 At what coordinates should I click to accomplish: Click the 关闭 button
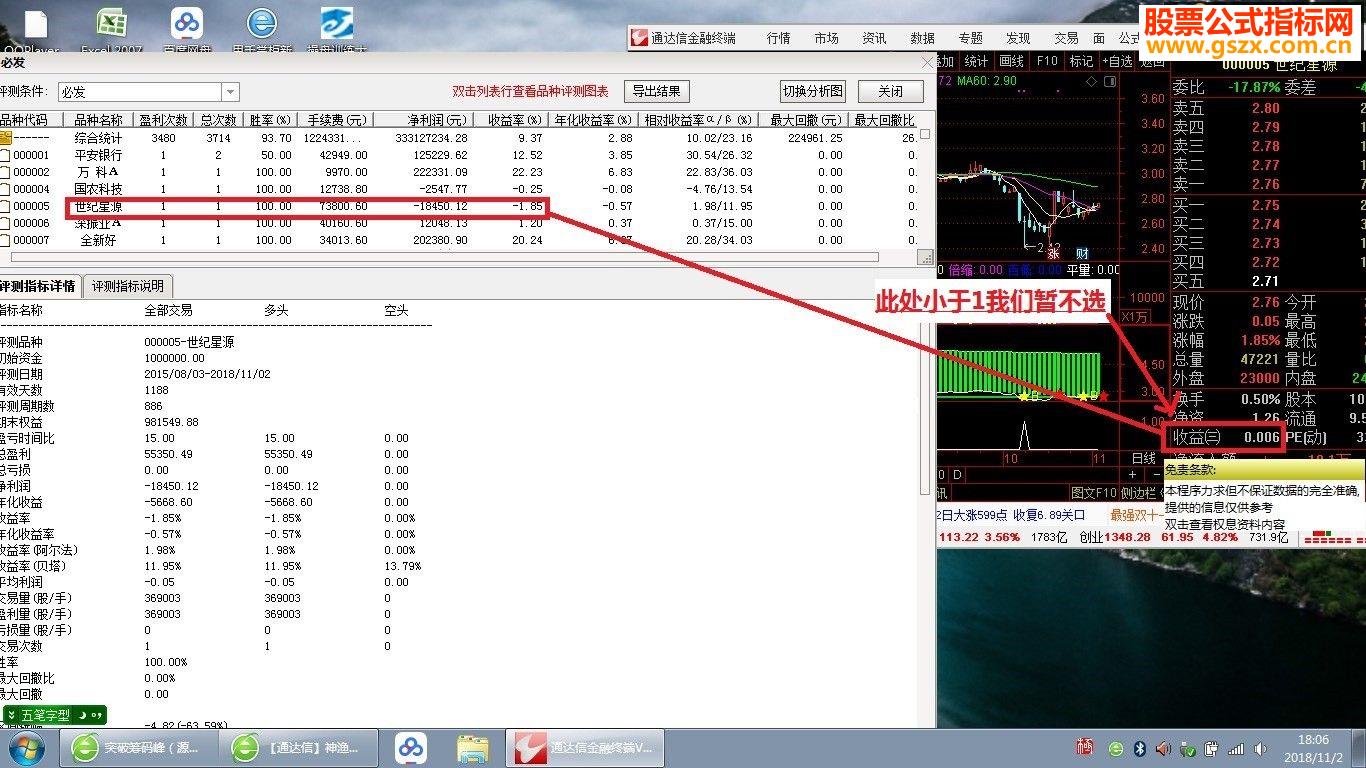(890, 91)
